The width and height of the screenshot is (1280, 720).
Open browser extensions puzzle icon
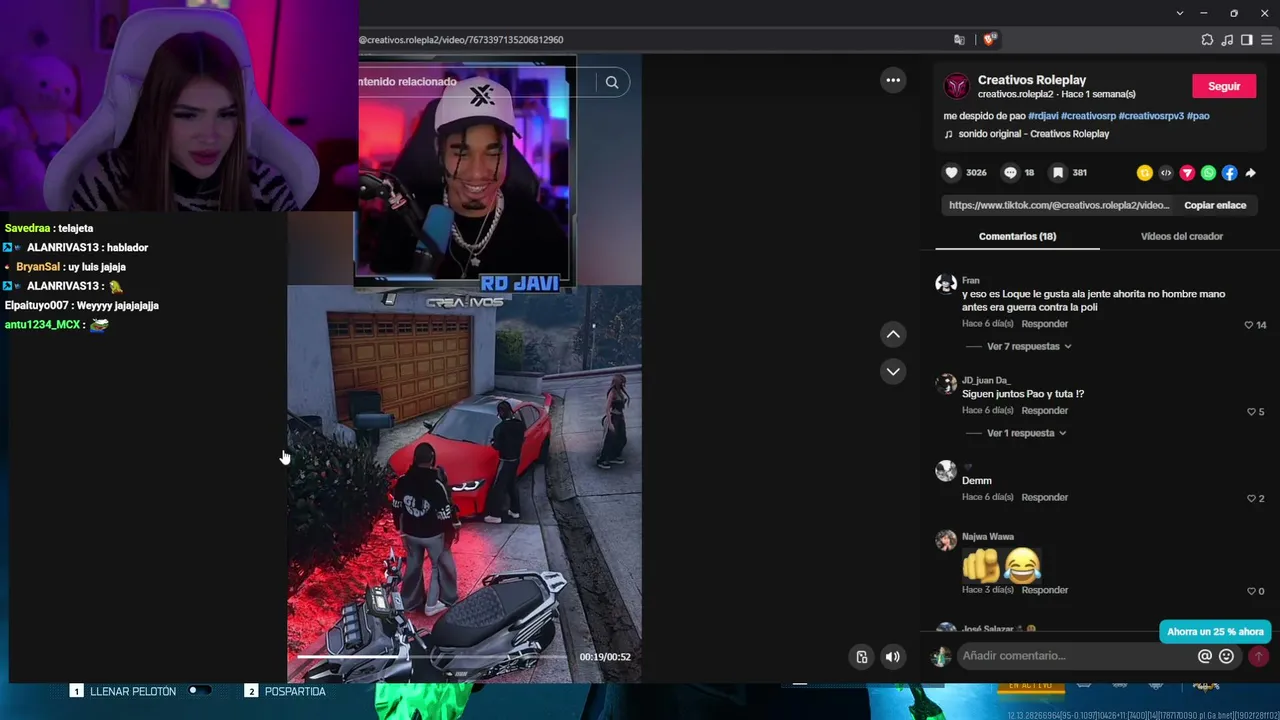point(1207,40)
